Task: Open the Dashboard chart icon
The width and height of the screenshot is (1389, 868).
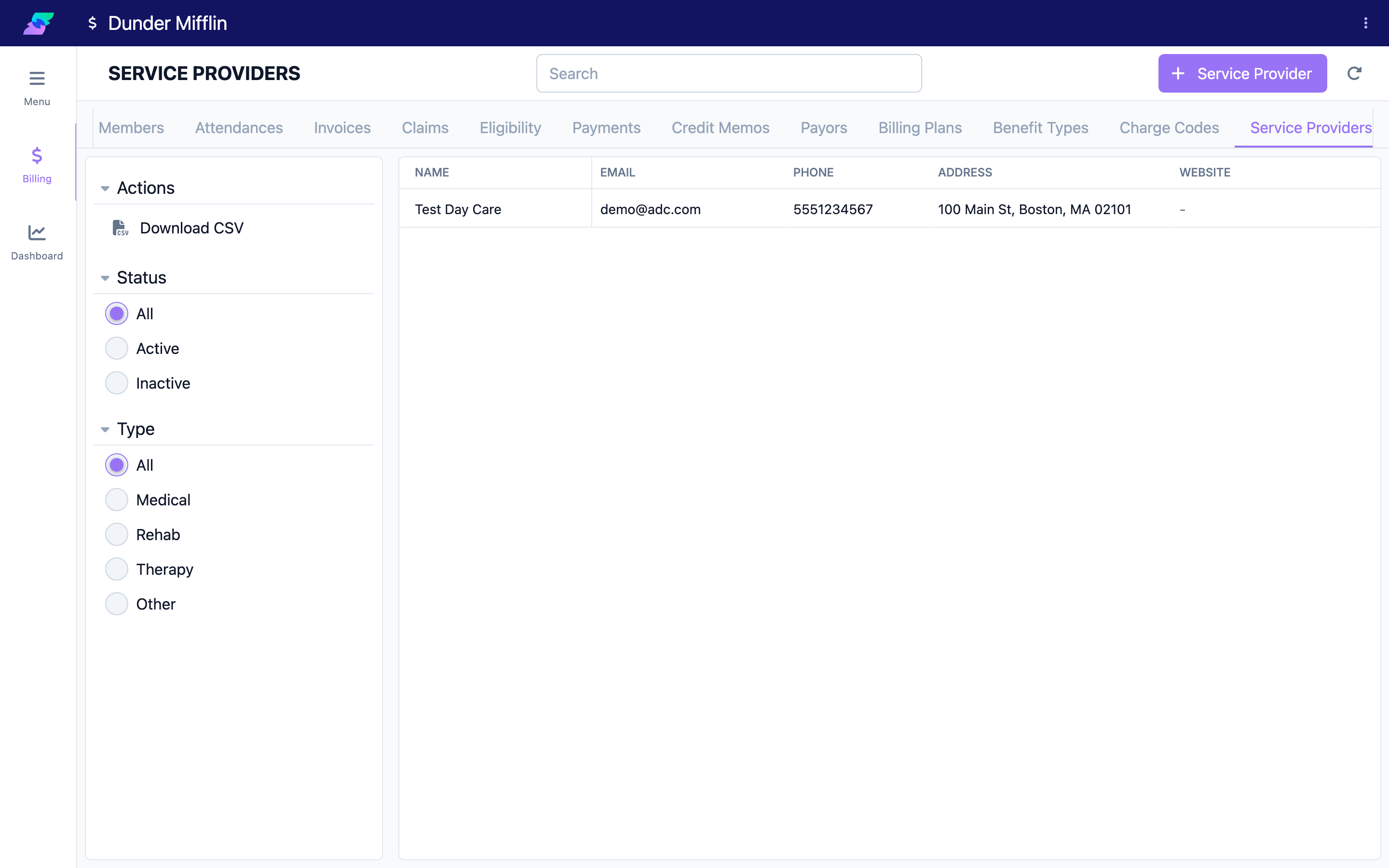Action: pyautogui.click(x=37, y=232)
